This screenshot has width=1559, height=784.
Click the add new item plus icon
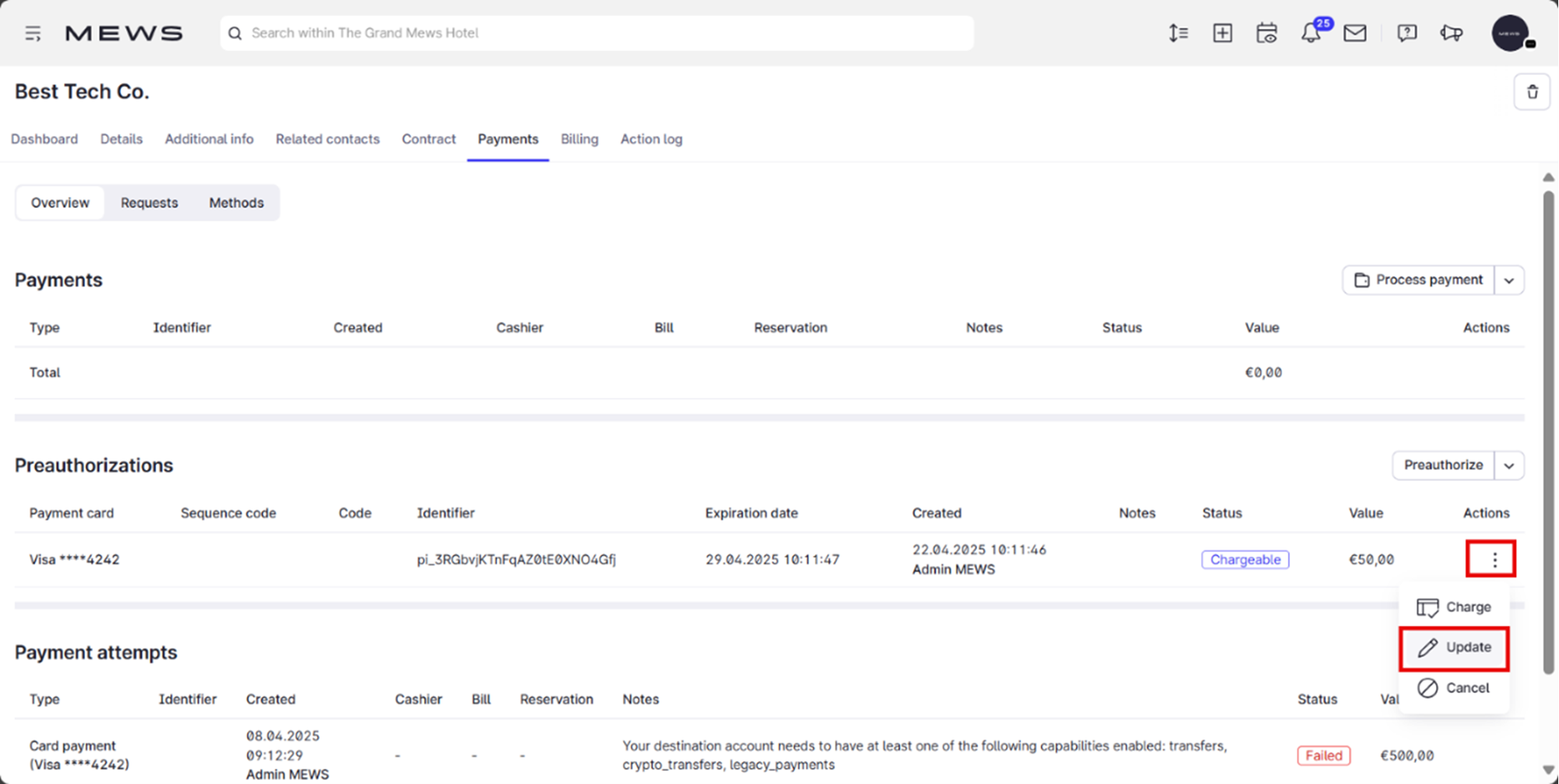[1221, 34]
